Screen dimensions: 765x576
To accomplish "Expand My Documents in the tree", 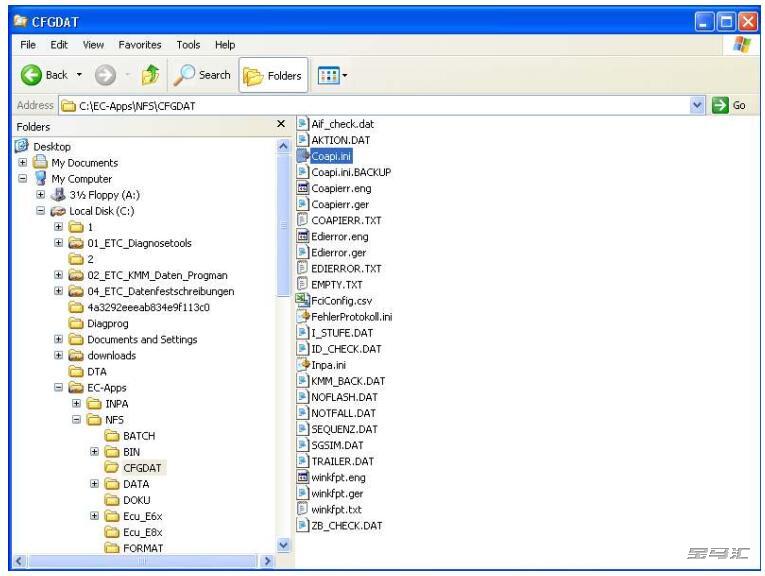I will tap(22, 162).
